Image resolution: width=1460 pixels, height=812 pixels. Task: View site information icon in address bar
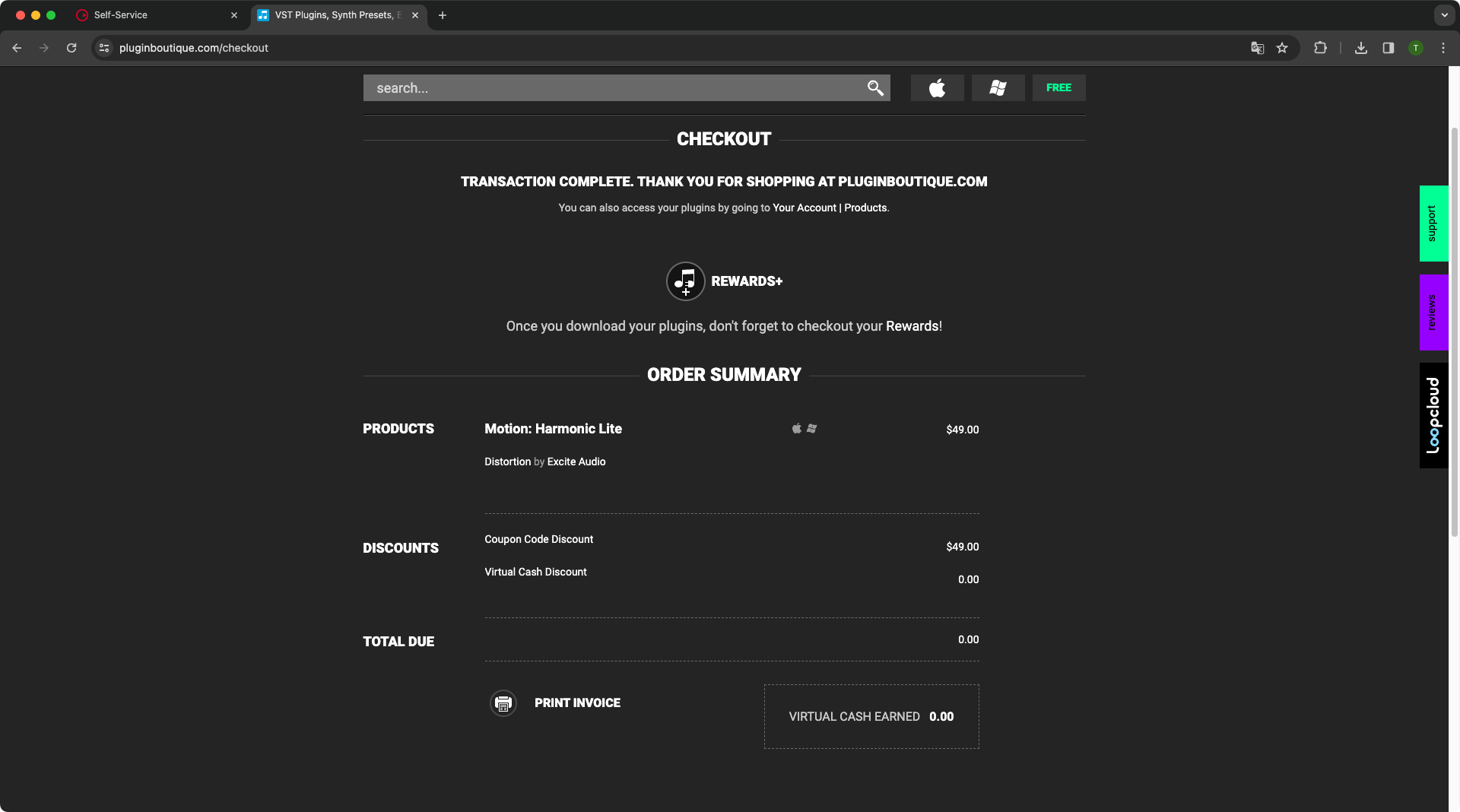[x=104, y=48]
